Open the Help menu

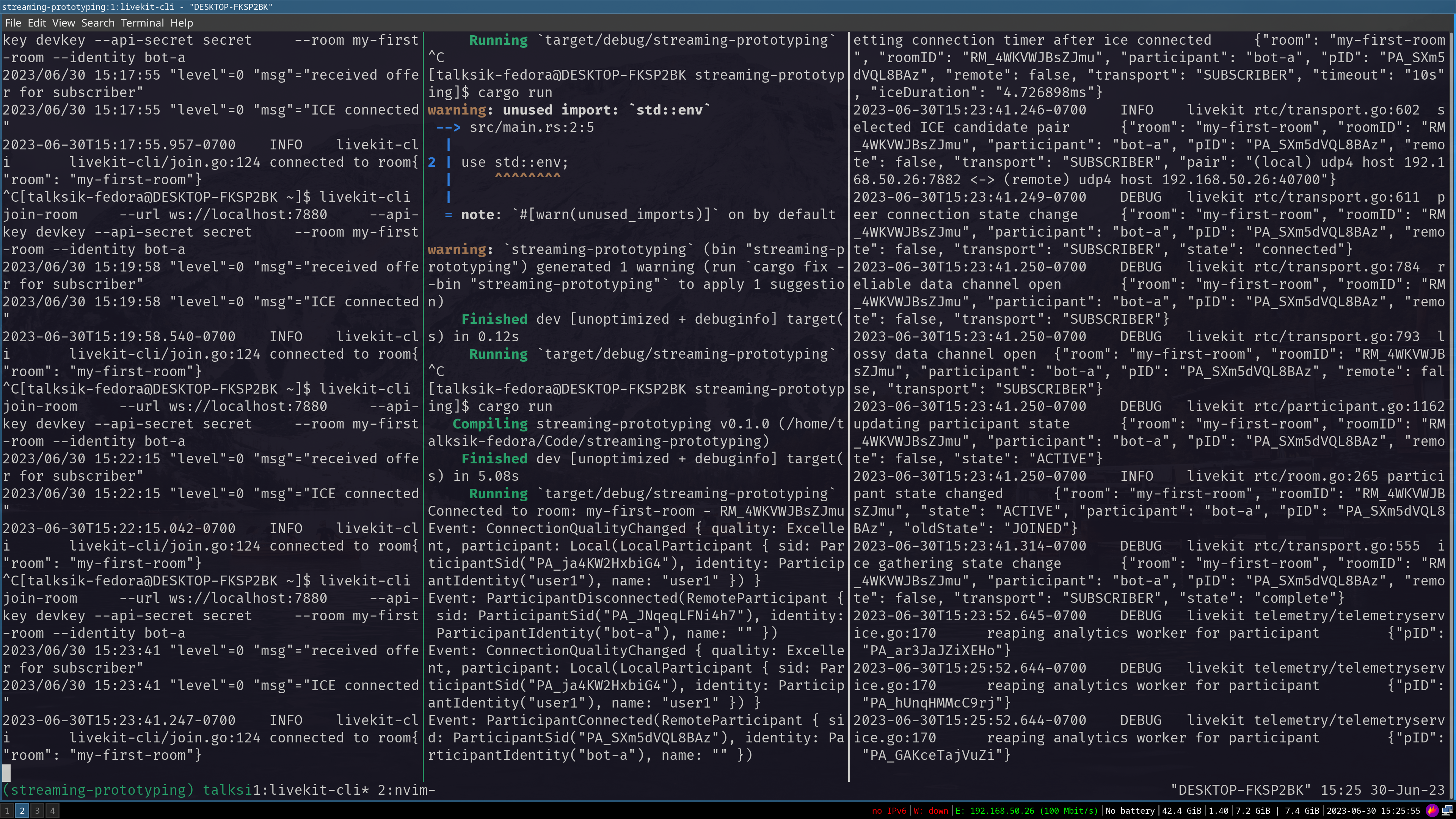click(x=182, y=23)
